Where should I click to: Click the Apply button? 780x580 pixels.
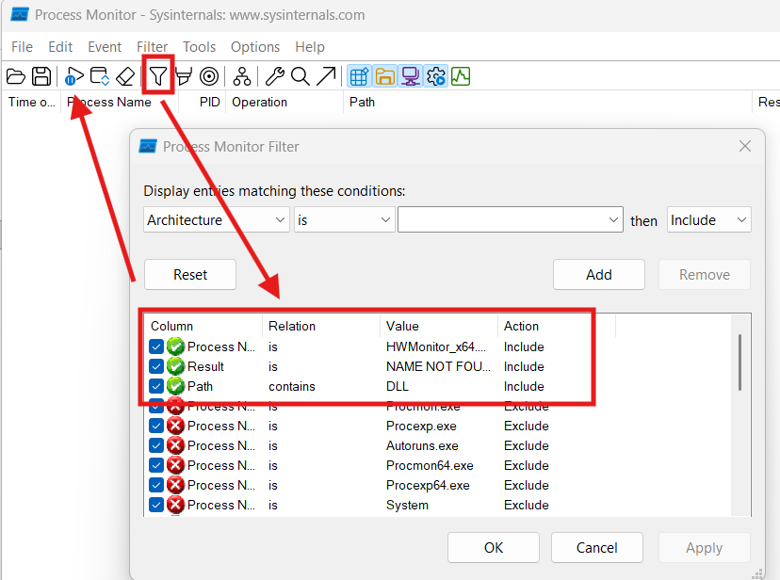[704, 548]
